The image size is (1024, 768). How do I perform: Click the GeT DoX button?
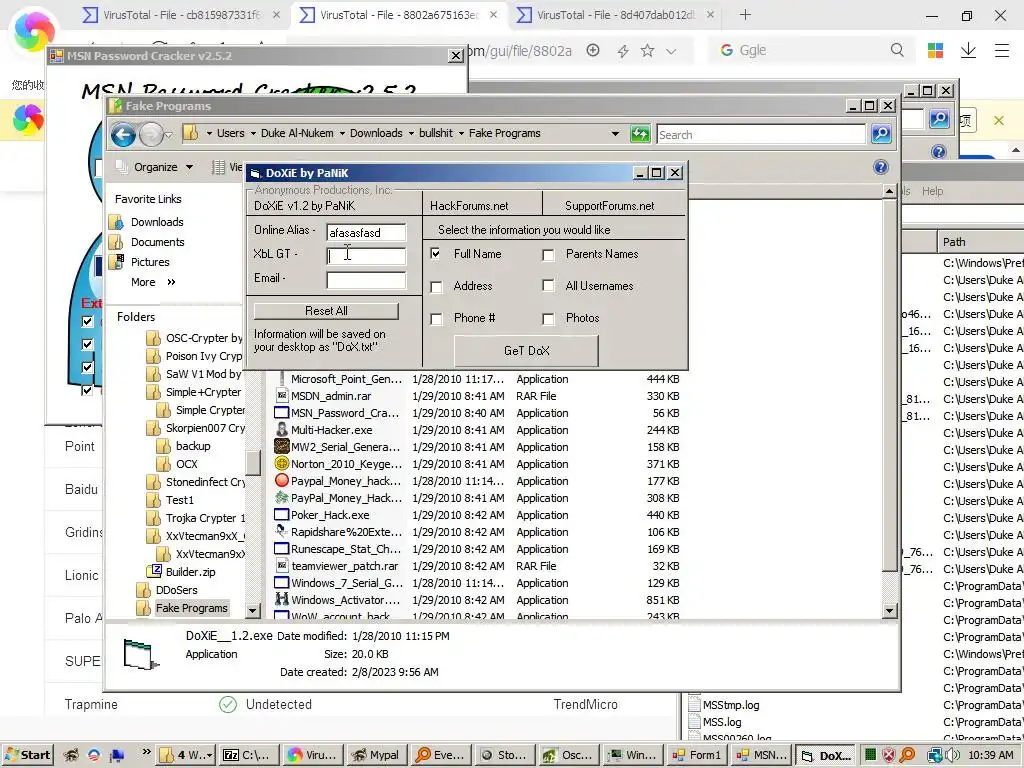click(x=526, y=351)
